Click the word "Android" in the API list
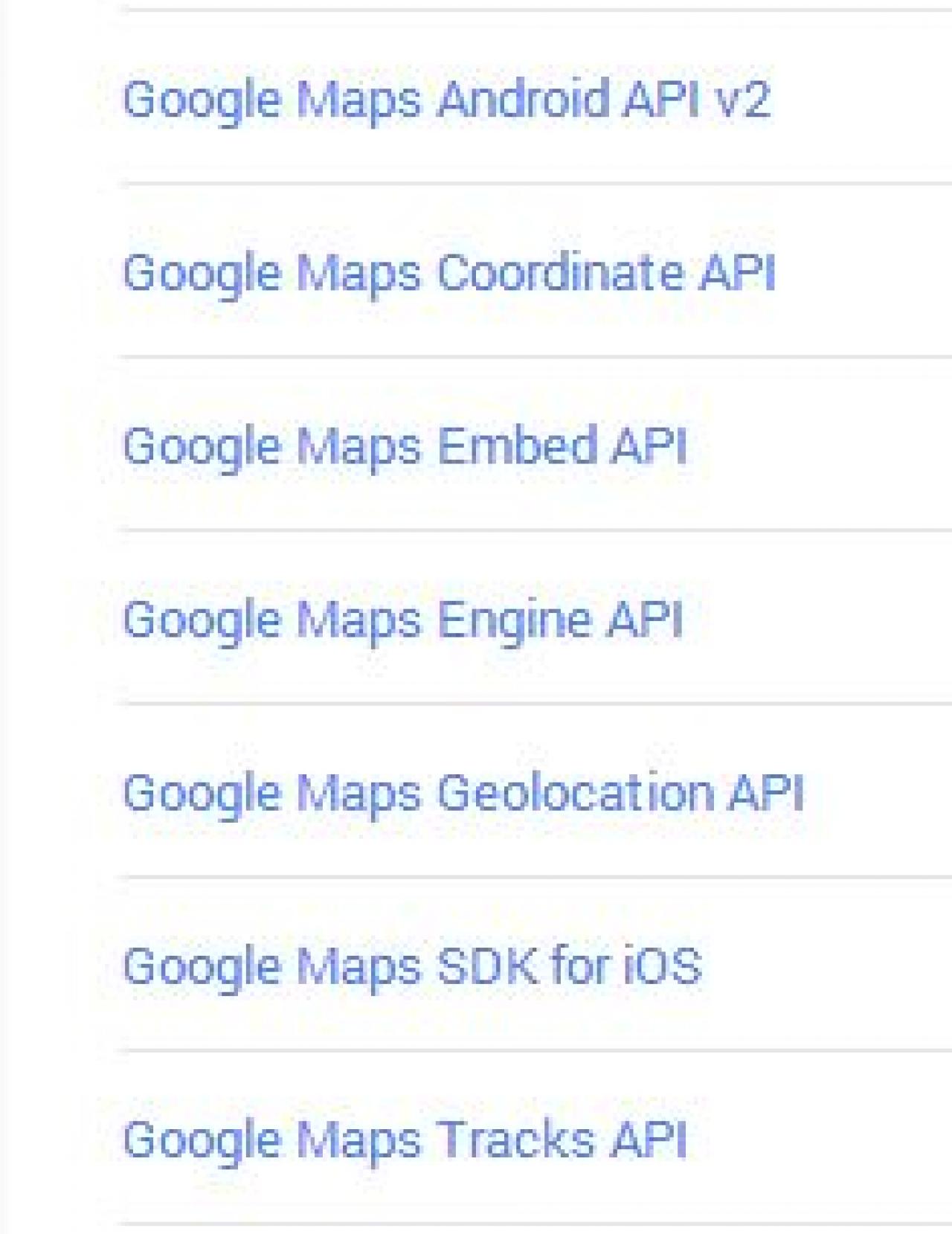Image resolution: width=952 pixels, height=1234 pixels. click(x=524, y=99)
